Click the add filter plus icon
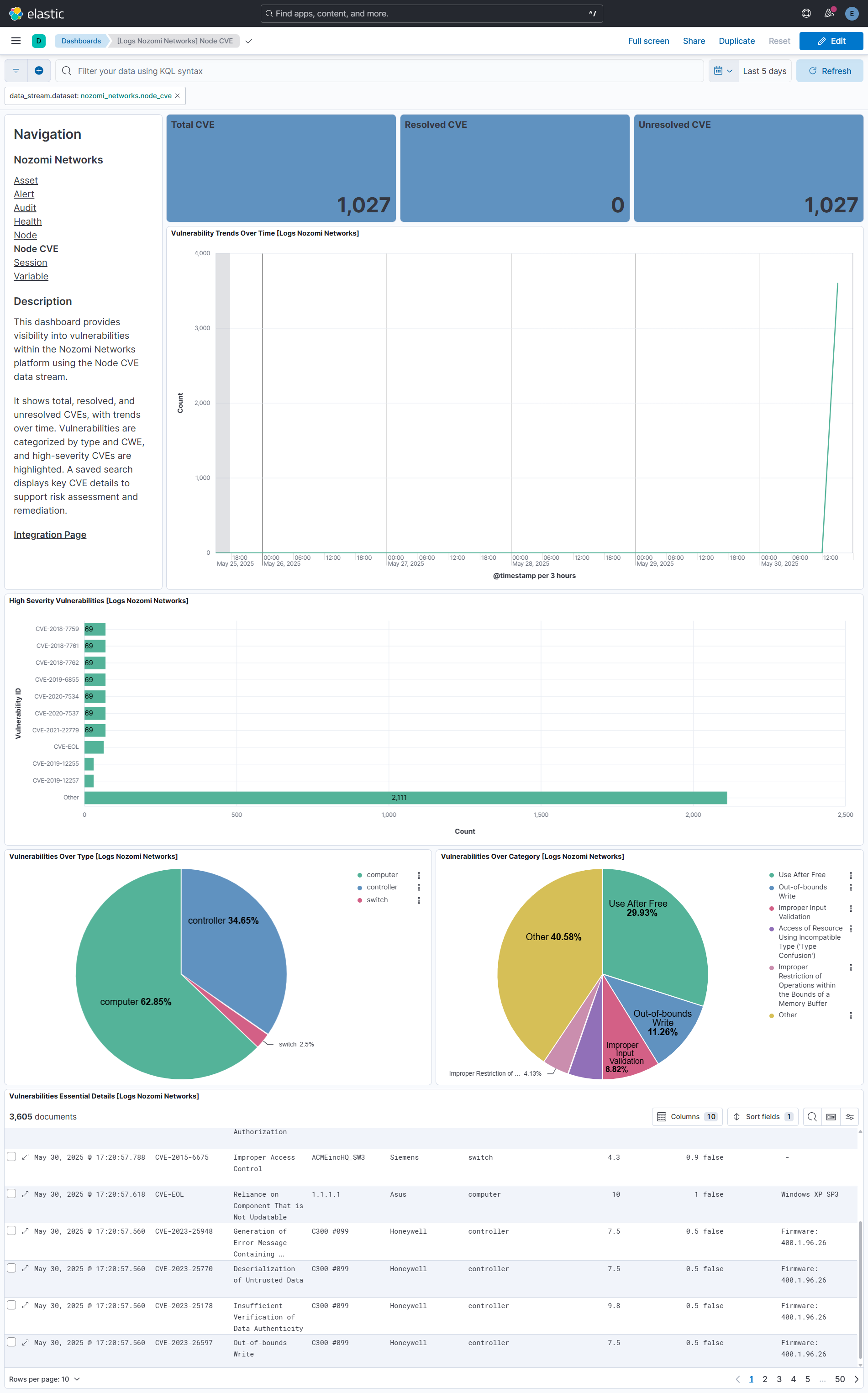Screen dimensions: 868x1393 [39, 71]
